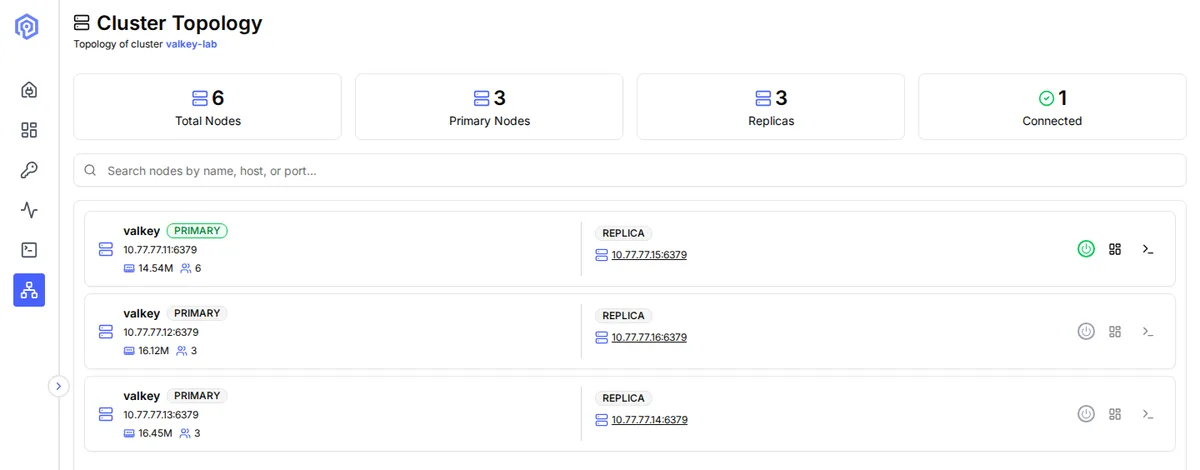This screenshot has height=470, width=1200.
Task: Click REPLICA badge above 10.77.77.16:6379
Action: (623, 316)
